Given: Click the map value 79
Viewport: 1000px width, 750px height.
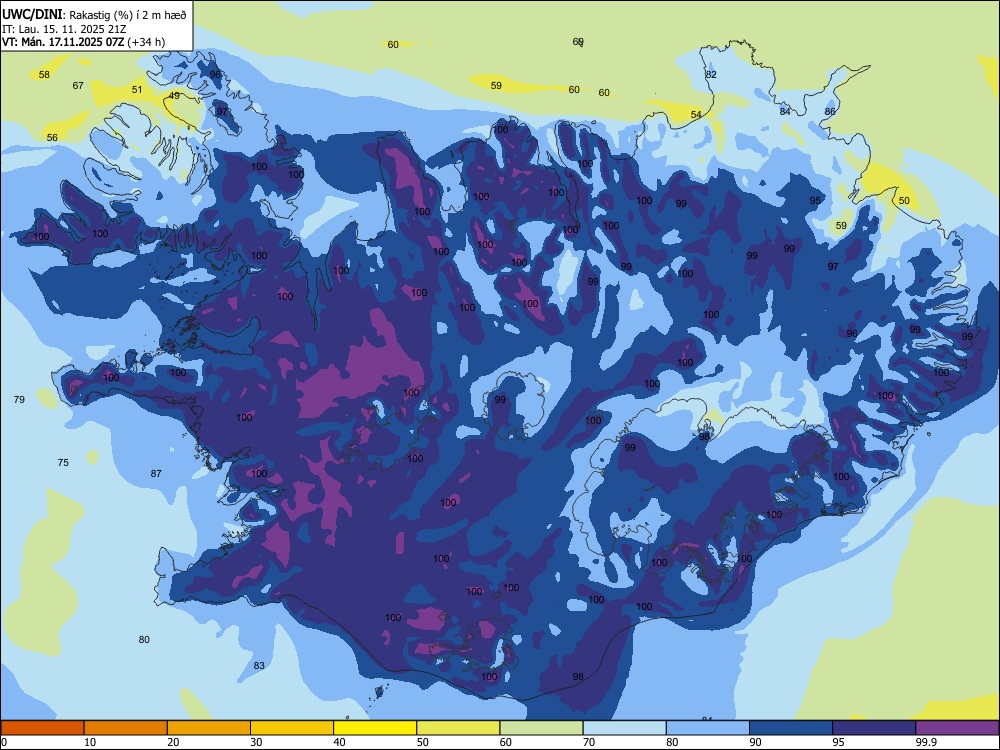Looking at the screenshot, I should pos(19,399).
